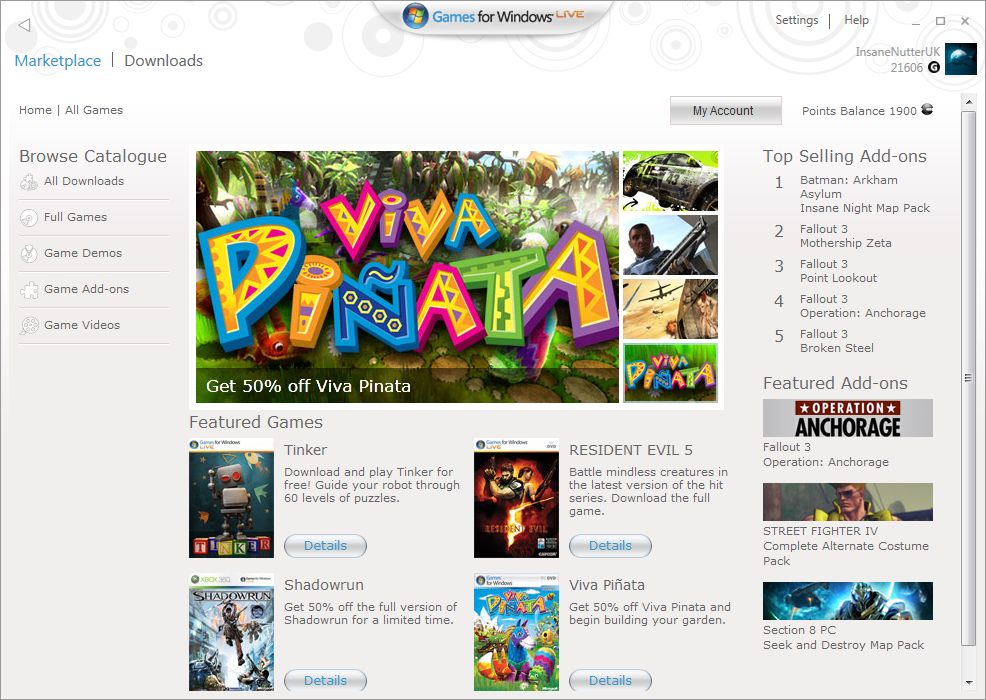
Task: Click the back arrow icon
Action: pos(25,25)
